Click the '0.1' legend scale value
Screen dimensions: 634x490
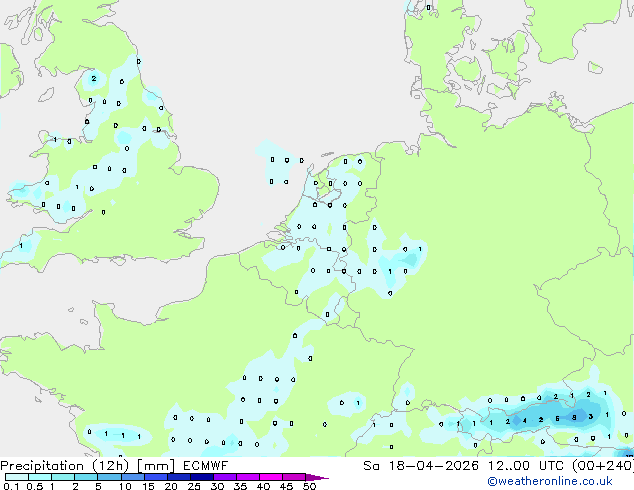click(11, 486)
